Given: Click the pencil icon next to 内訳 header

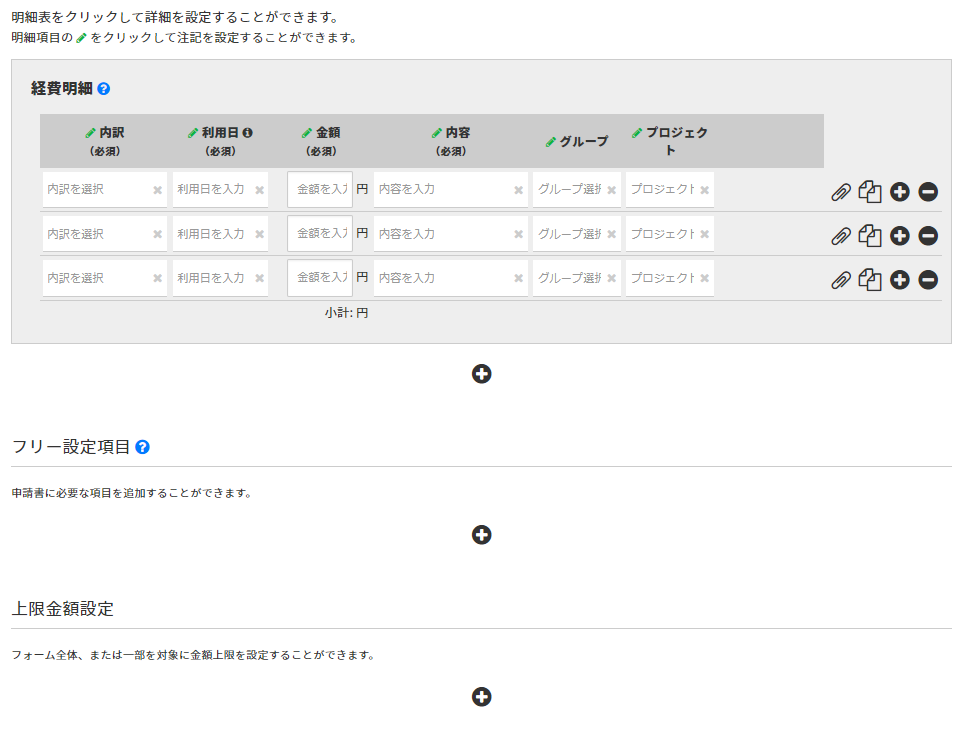Looking at the screenshot, I should (x=91, y=132).
